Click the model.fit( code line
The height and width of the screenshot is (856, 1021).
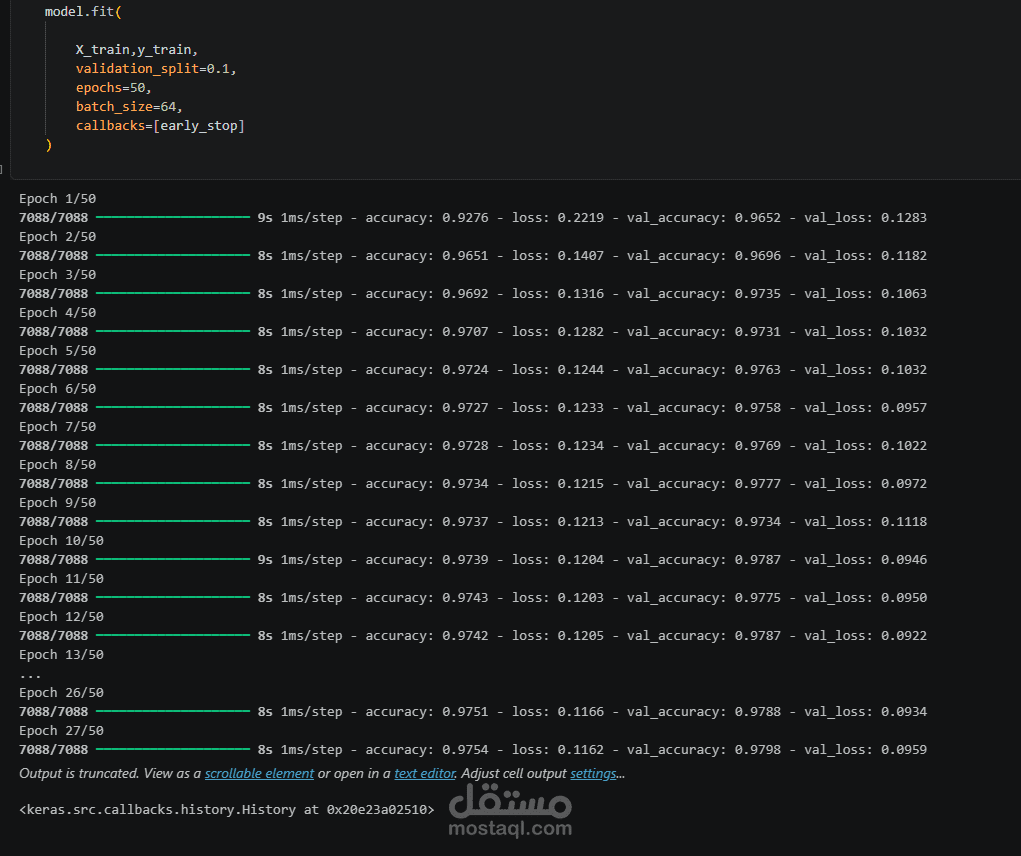(x=83, y=12)
